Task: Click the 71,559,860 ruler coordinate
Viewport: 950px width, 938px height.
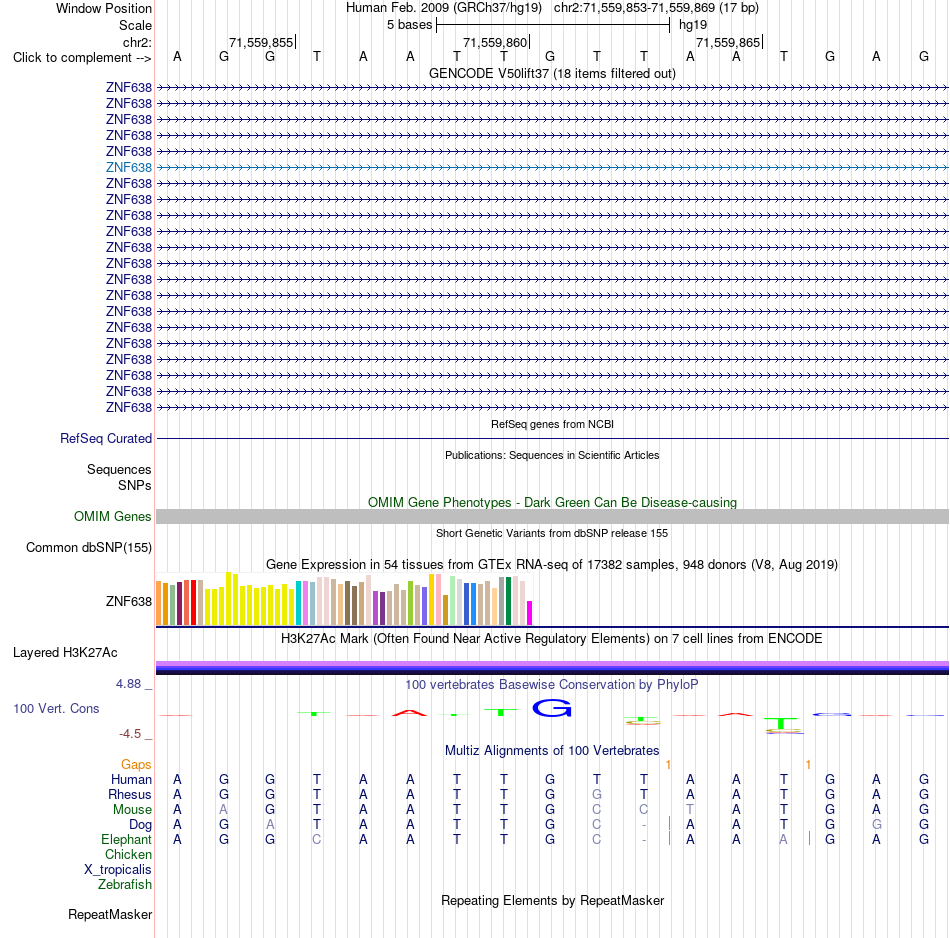Action: click(495, 42)
